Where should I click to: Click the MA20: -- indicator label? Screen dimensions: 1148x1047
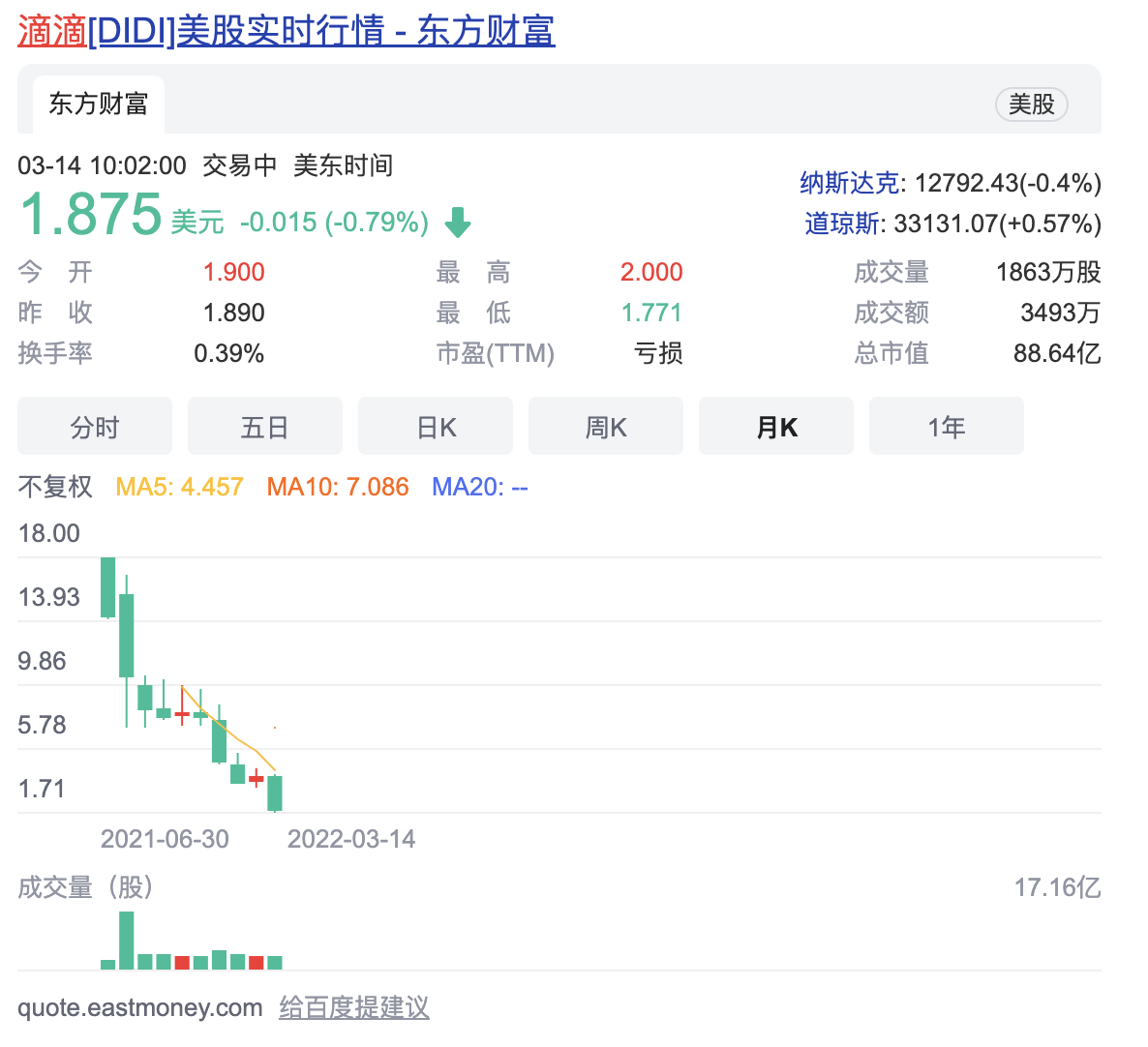(x=479, y=488)
